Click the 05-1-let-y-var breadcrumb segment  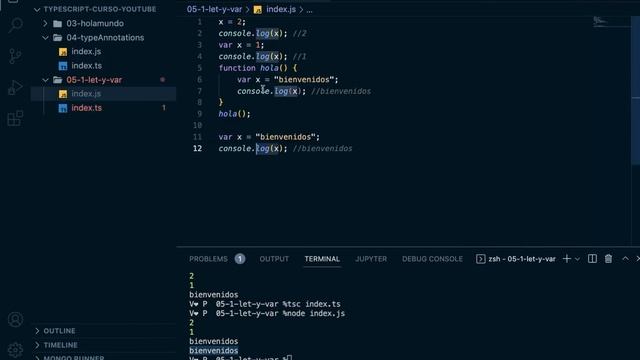214,9
